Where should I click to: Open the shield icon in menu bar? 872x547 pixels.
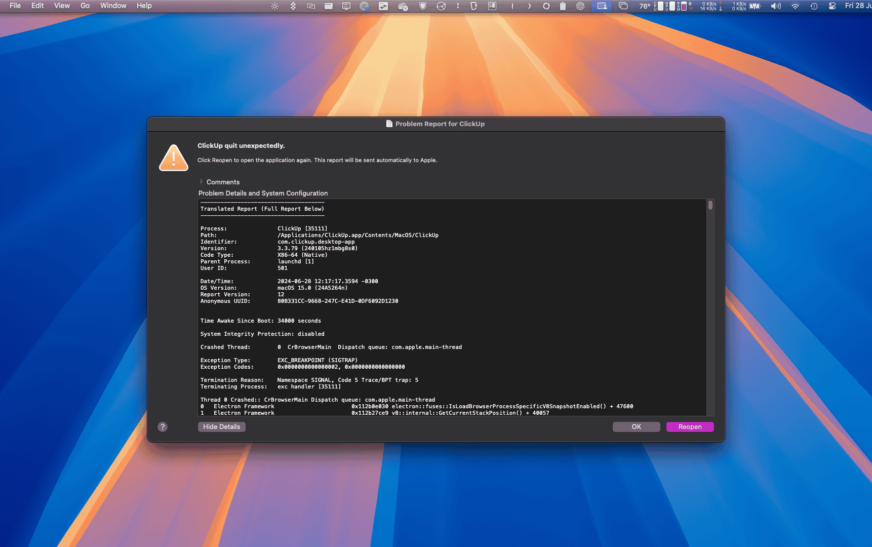[423, 6]
